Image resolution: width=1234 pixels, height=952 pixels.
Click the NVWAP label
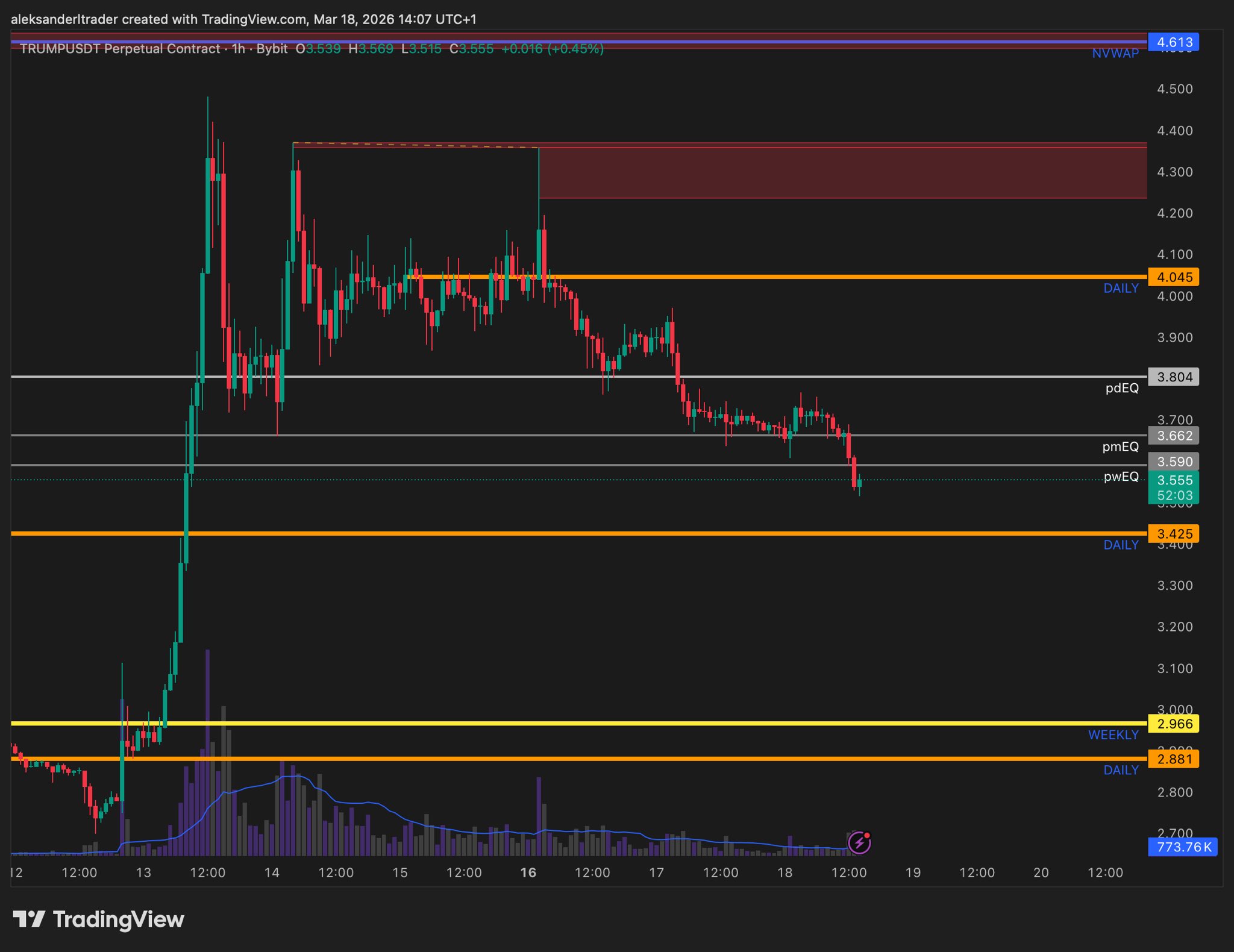1115,54
